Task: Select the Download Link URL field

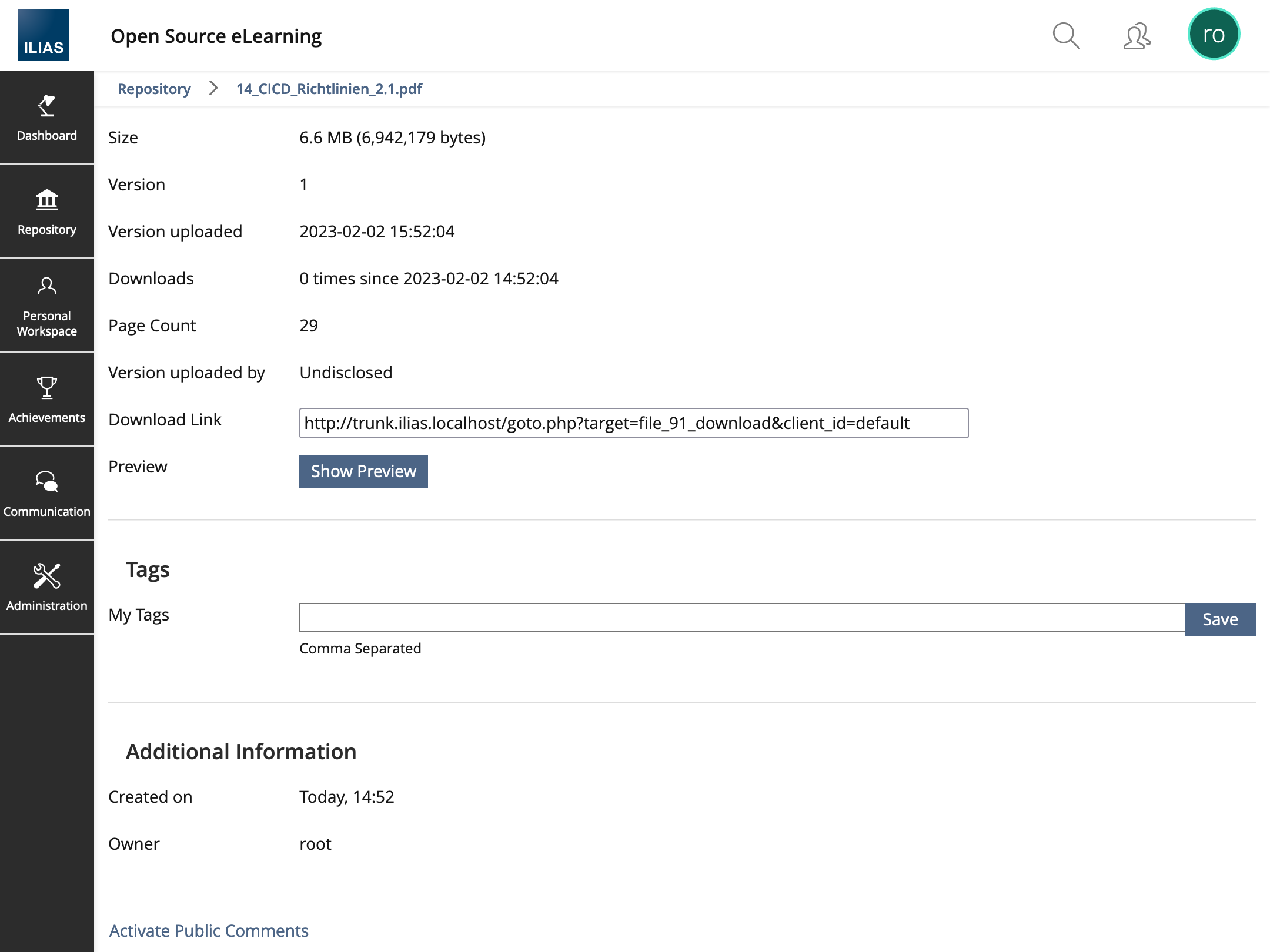Action: click(x=633, y=423)
